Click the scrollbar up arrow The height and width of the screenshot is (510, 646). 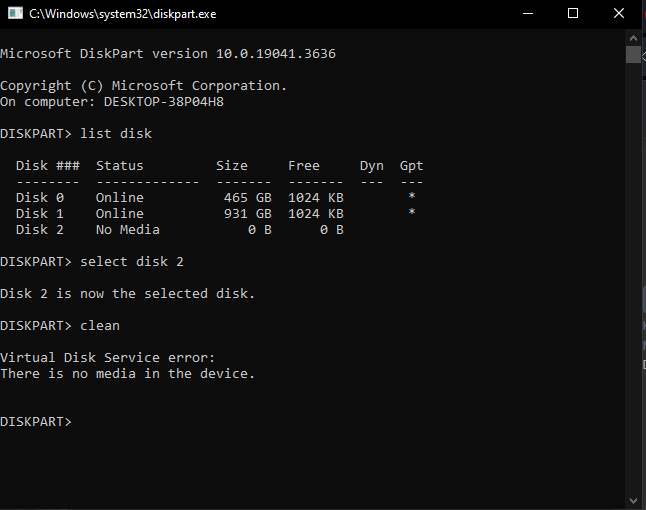(633, 37)
